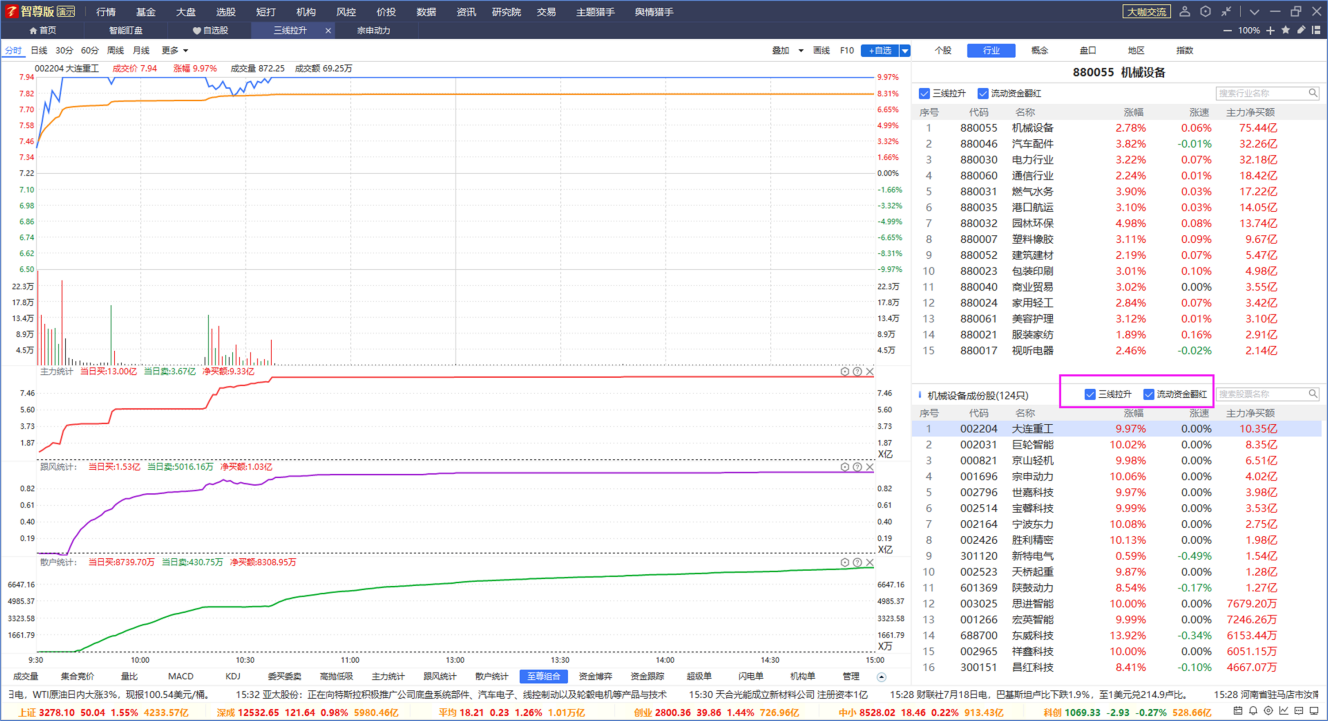Screen dimensions: 1328x721
Task: Show the MACD indicator tab
Action: click(181, 677)
